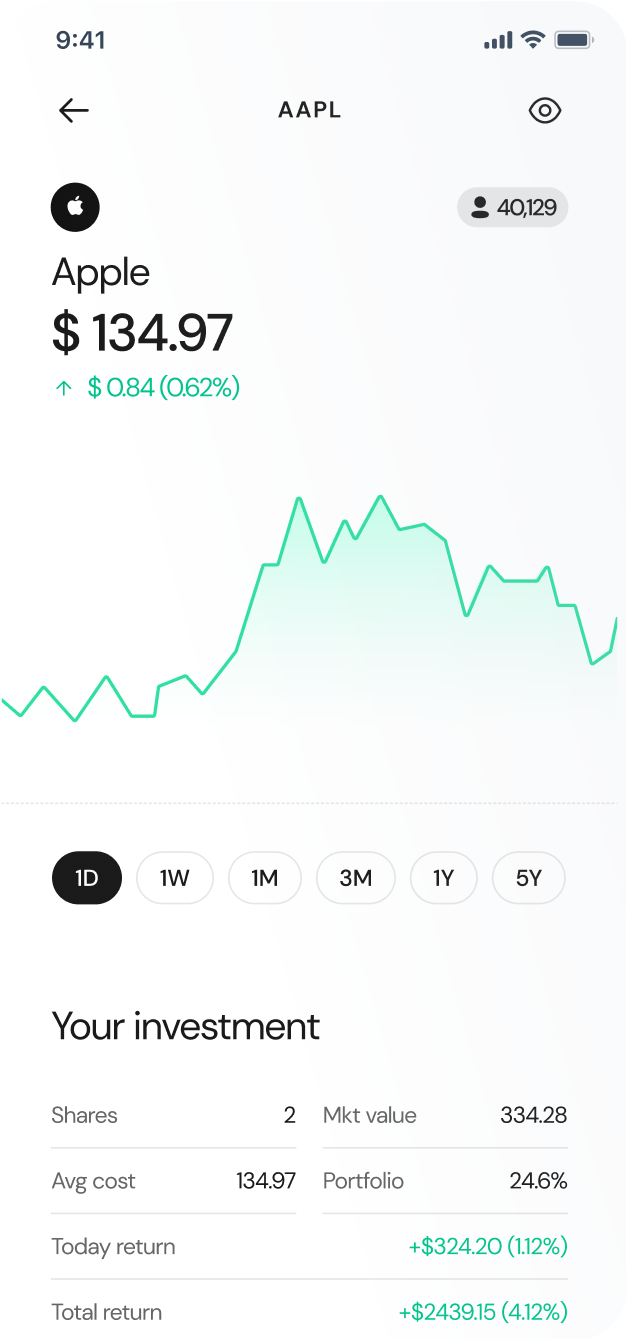Choose the 3M chart period
The height and width of the screenshot is (1339, 626).
pos(355,878)
